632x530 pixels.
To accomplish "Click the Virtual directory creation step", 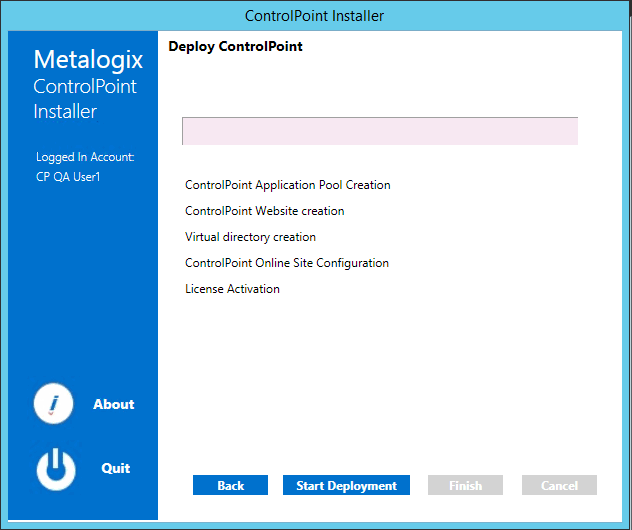I will click(250, 237).
